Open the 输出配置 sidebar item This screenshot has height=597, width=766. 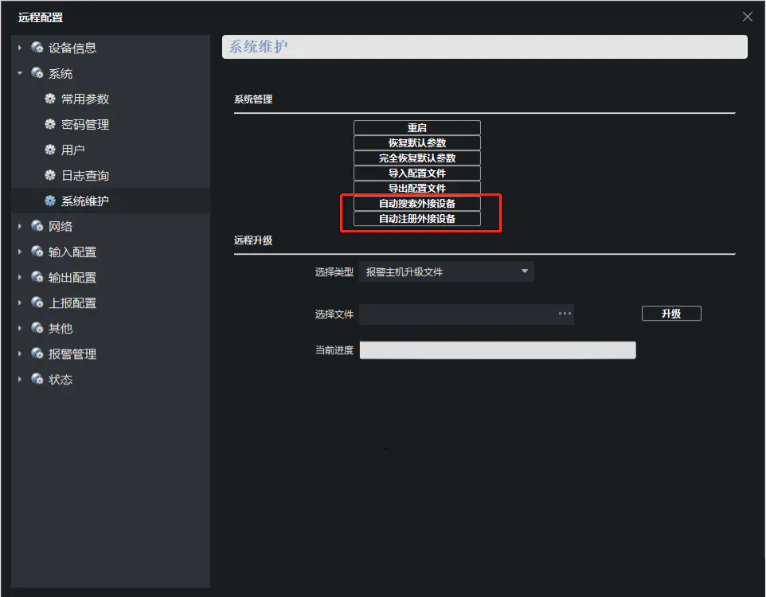coord(72,278)
